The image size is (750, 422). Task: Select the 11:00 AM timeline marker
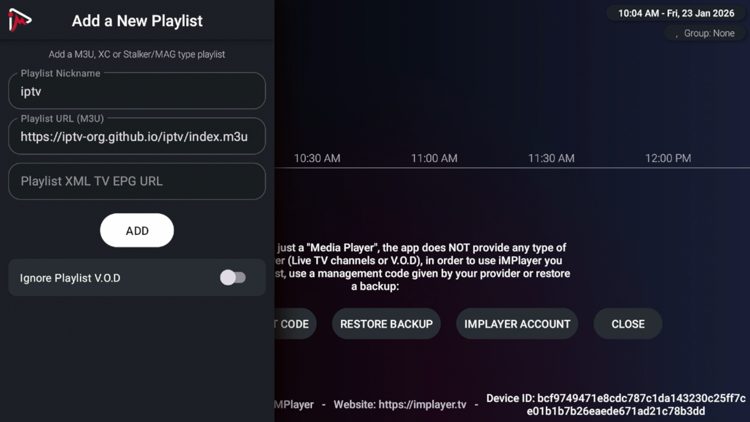pos(434,158)
